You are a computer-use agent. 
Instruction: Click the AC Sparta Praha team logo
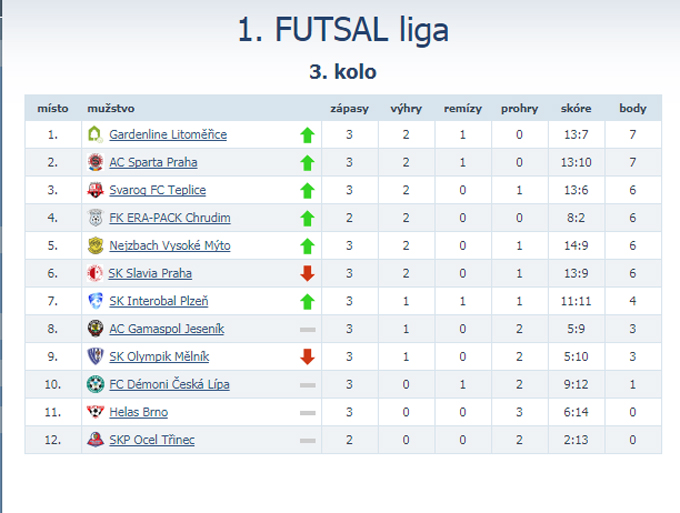[95, 162]
